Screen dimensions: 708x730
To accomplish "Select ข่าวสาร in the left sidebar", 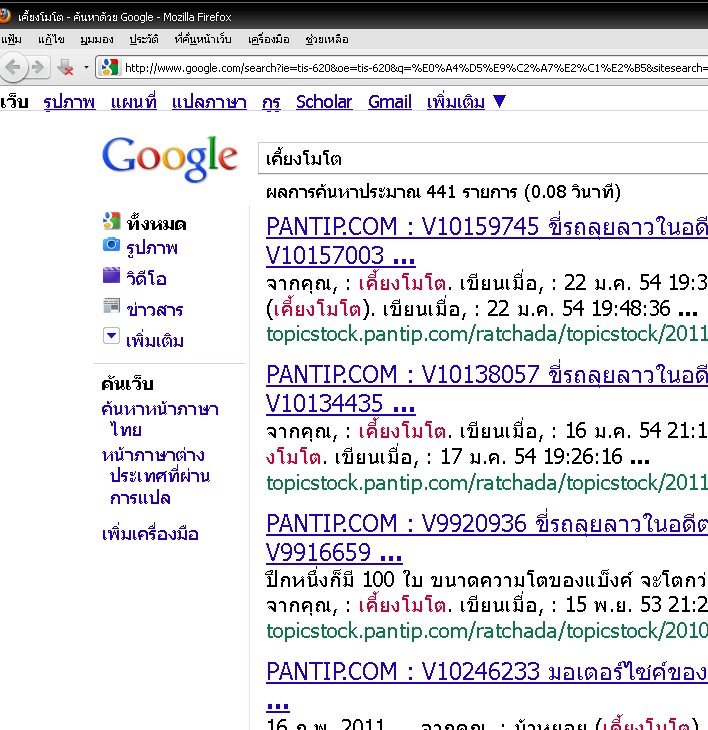I will pyautogui.click(x=155, y=310).
